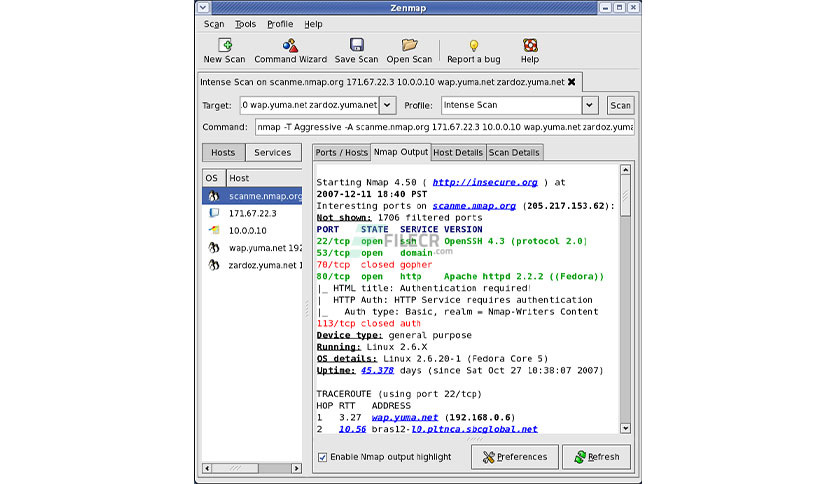
Task: Select the Hosts list button
Action: 223,152
